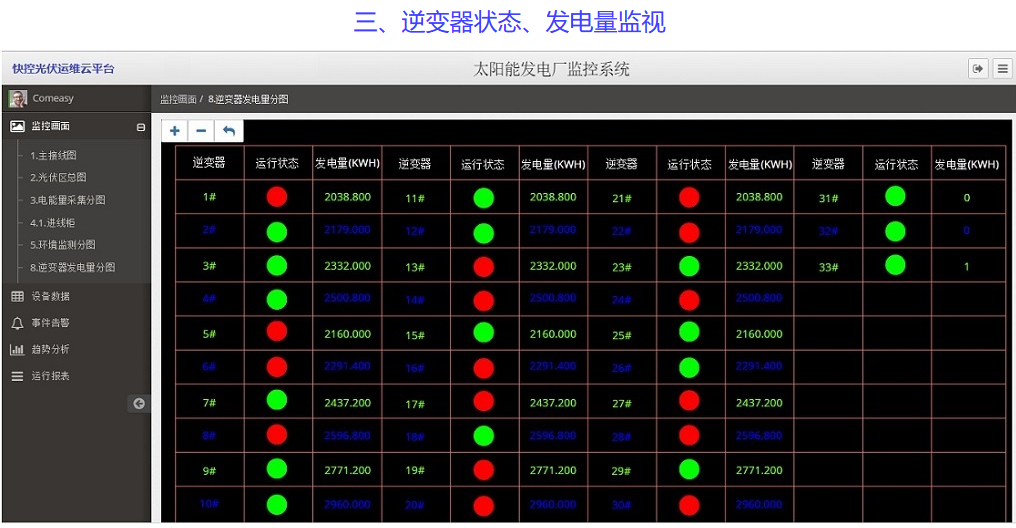Click inverter 2# green status light
Viewport: 1016px width, 528px height.
tap(277, 231)
